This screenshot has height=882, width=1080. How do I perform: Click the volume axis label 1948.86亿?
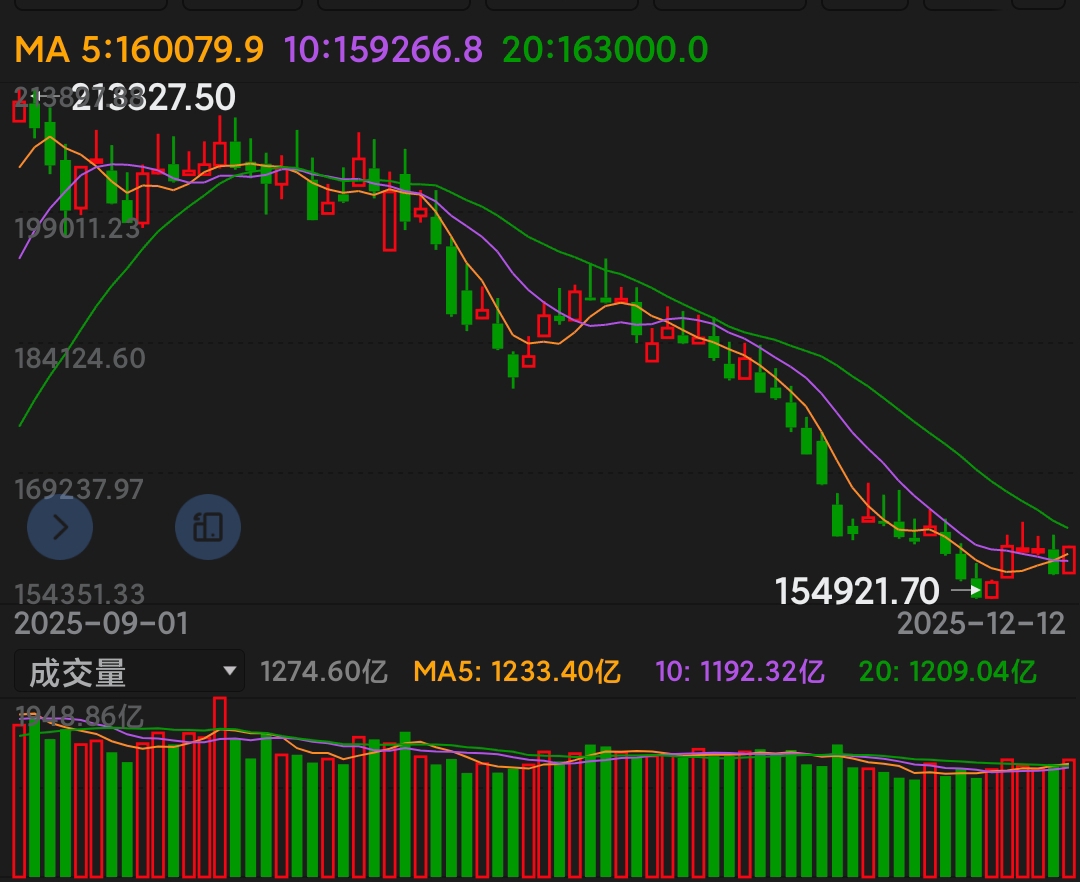click(x=79, y=717)
